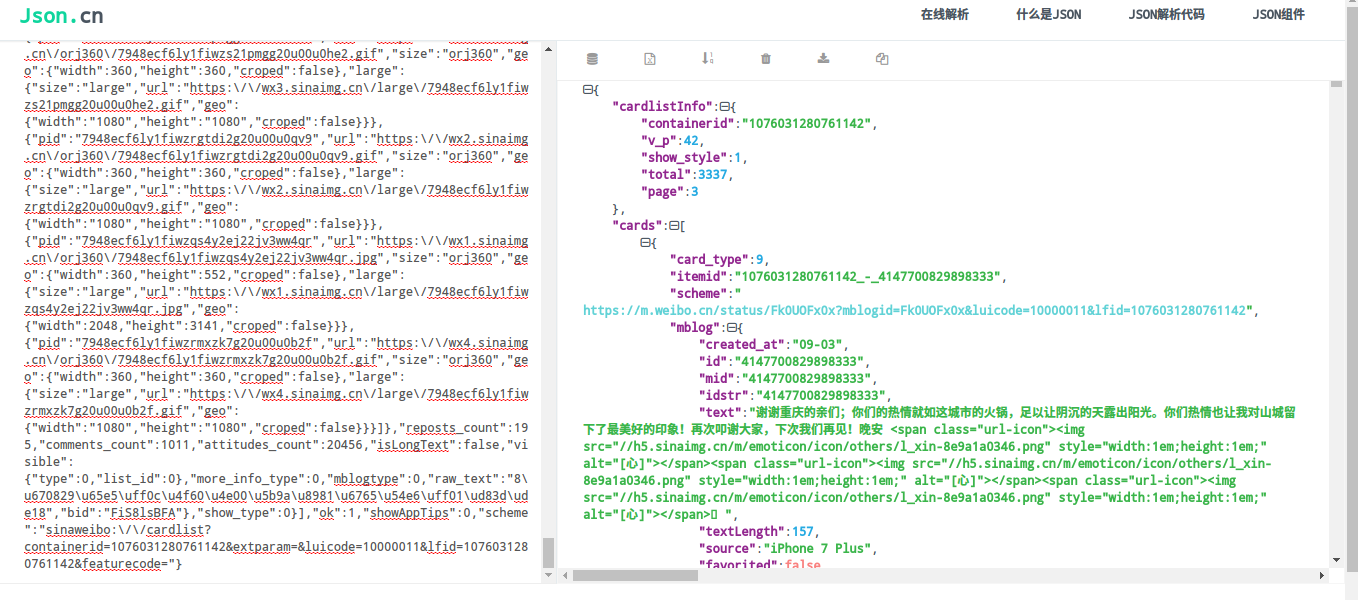Click the database compress icon in toolbar

tap(592, 59)
